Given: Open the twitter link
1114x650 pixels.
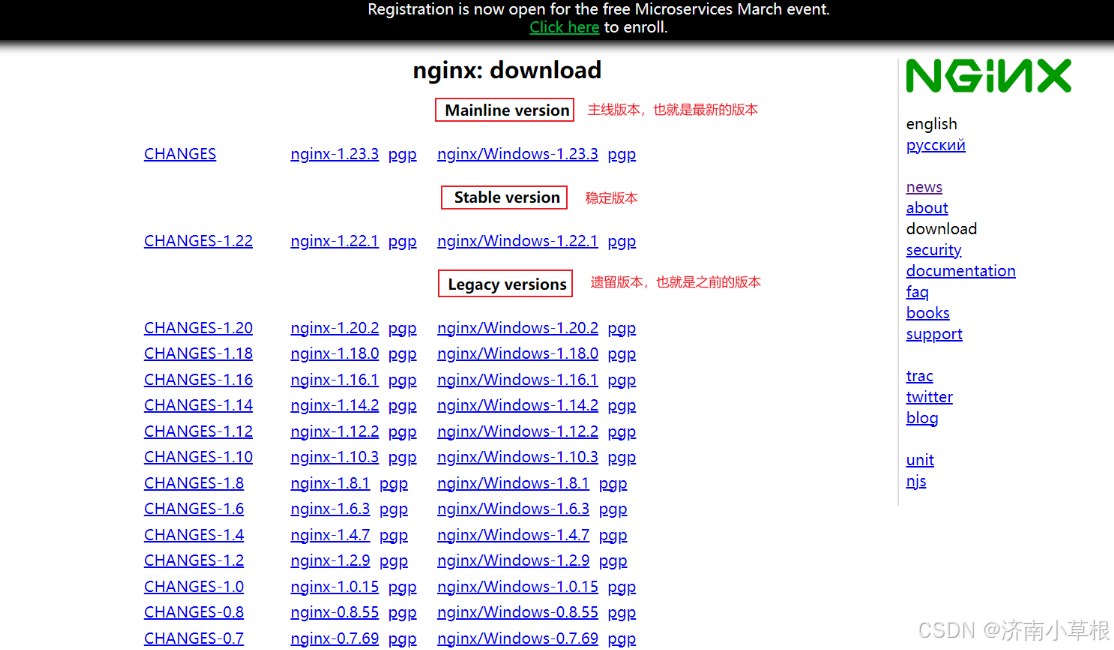Looking at the screenshot, I should pos(929,397).
